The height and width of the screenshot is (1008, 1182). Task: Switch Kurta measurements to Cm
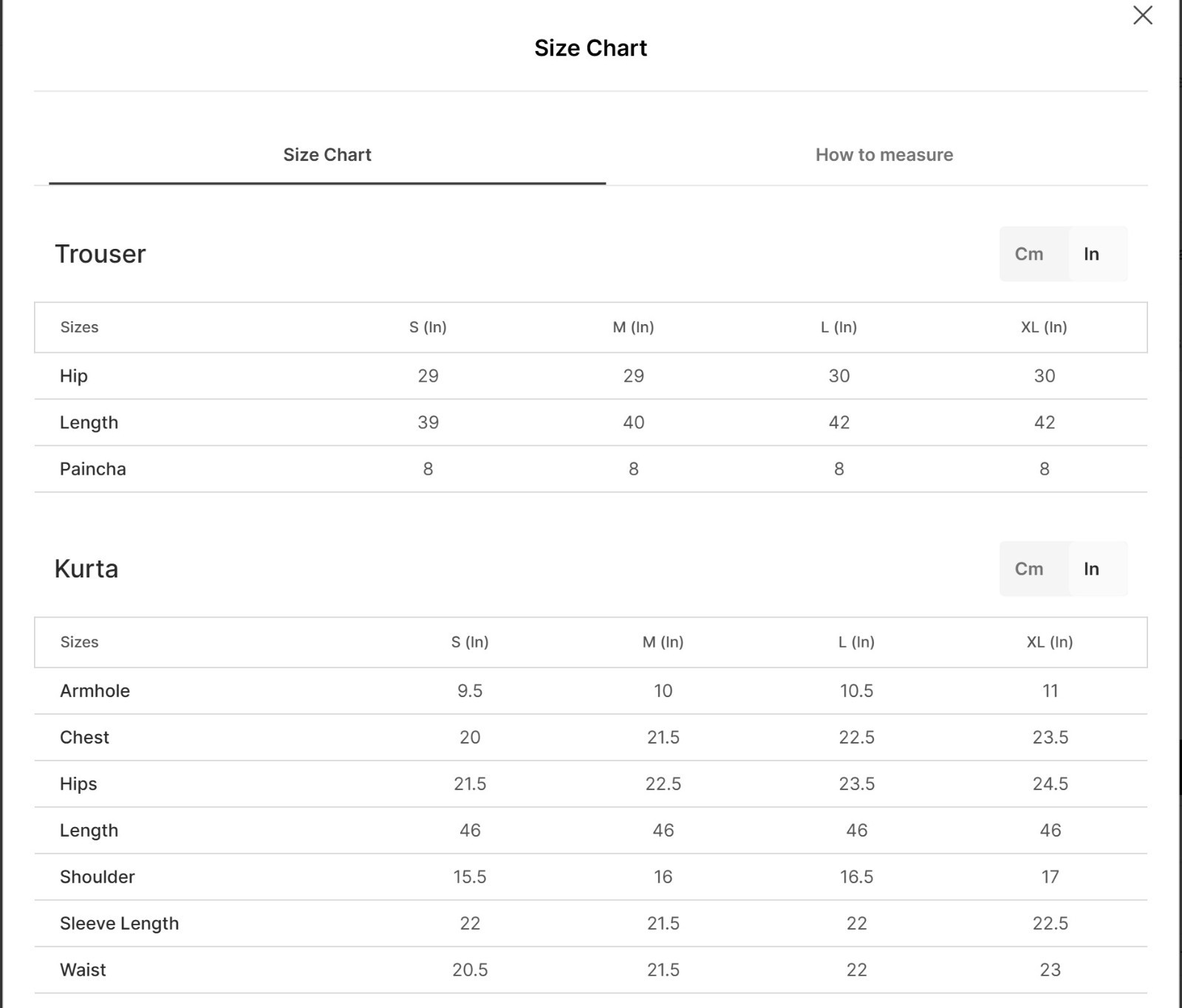click(1028, 569)
